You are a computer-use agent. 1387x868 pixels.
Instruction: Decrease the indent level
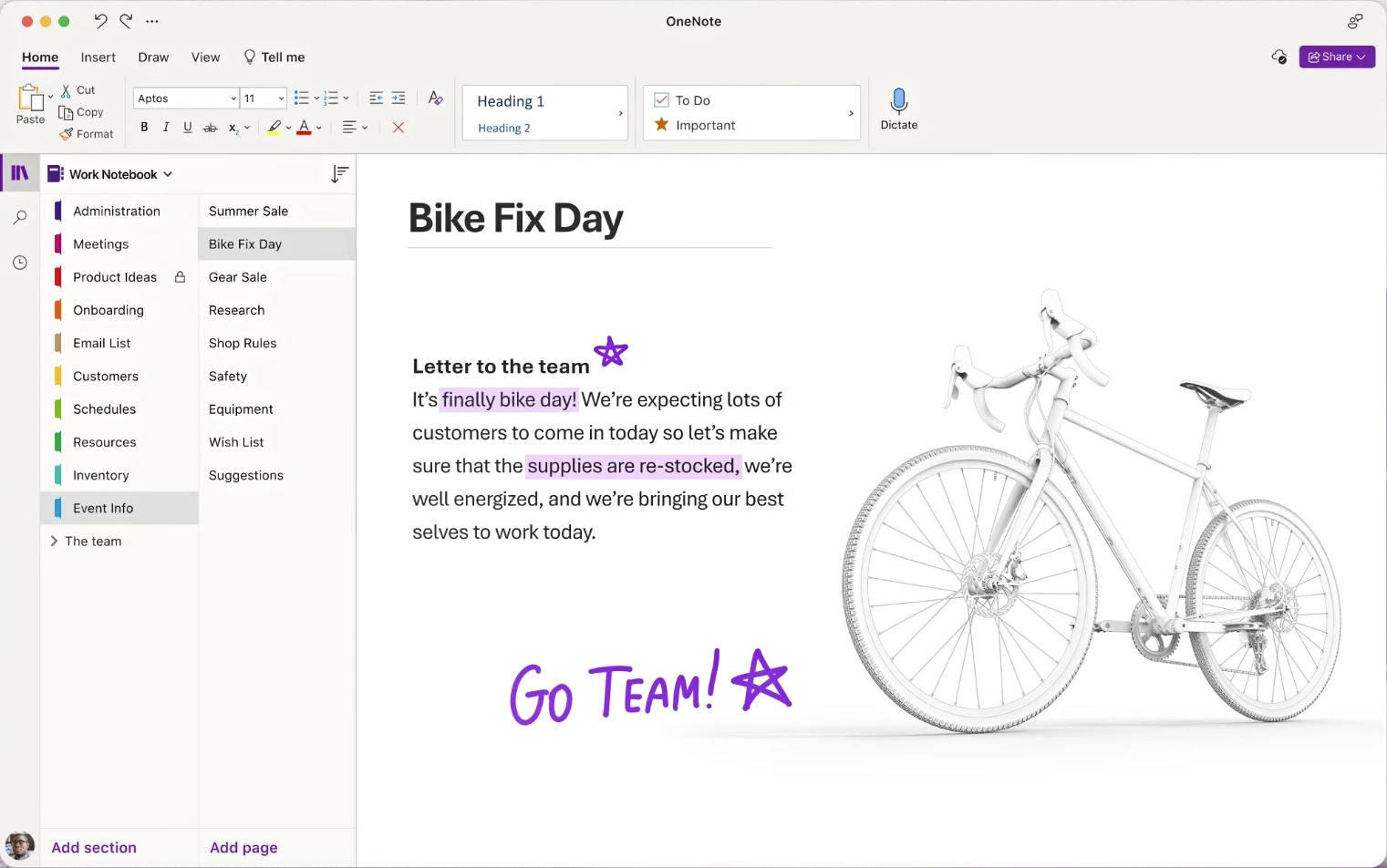[x=376, y=98]
